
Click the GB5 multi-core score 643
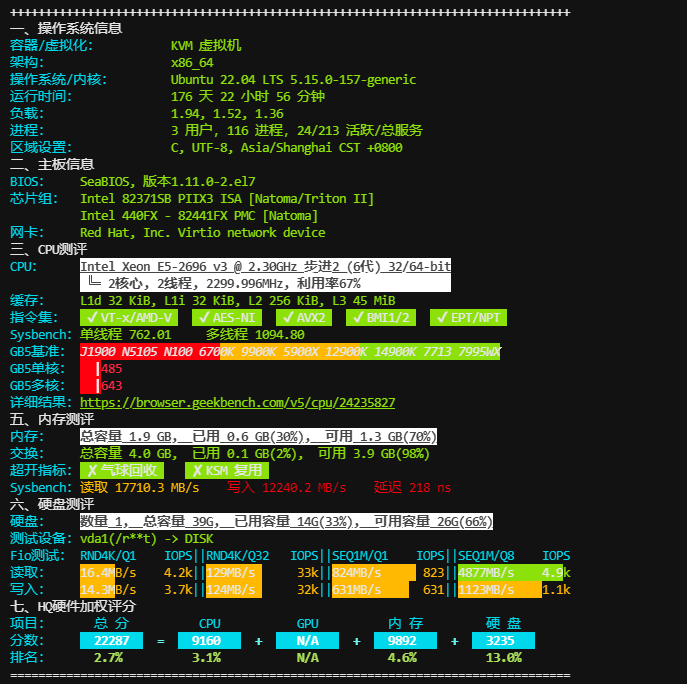(112, 386)
